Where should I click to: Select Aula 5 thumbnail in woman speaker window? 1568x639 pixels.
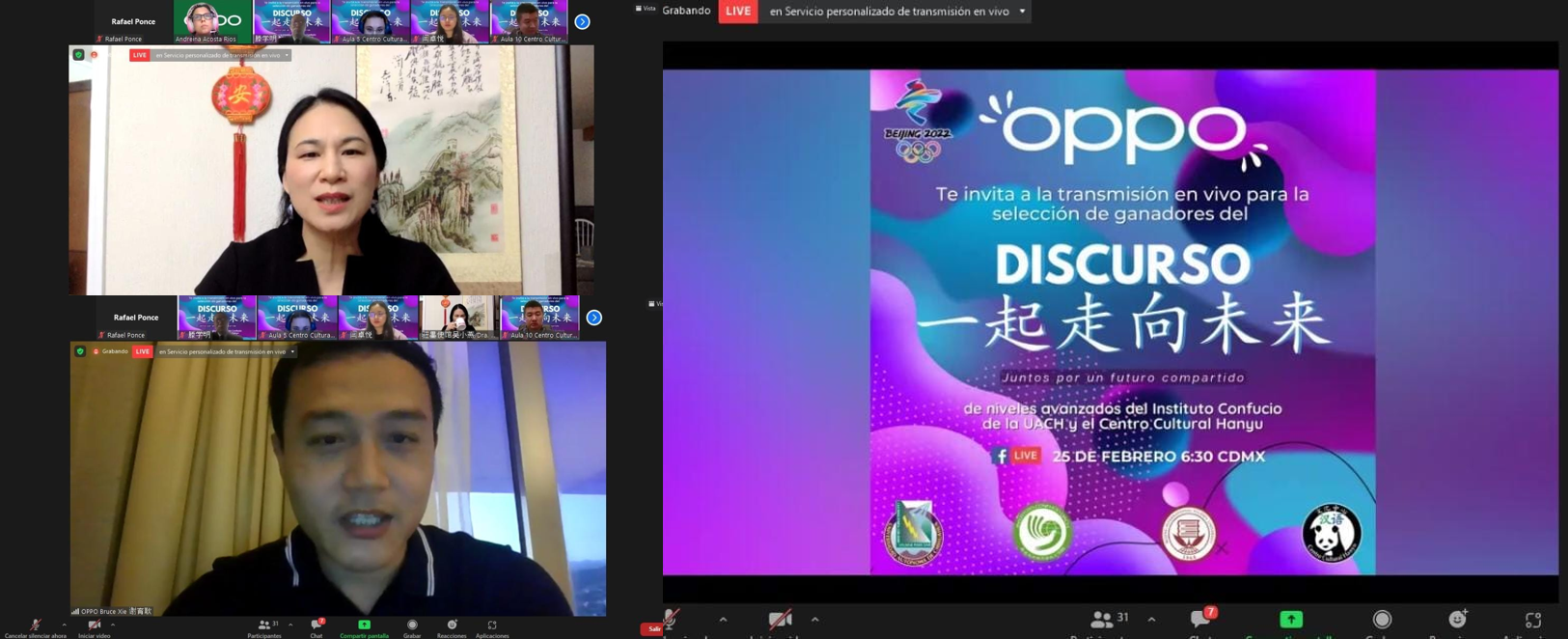coord(371,22)
